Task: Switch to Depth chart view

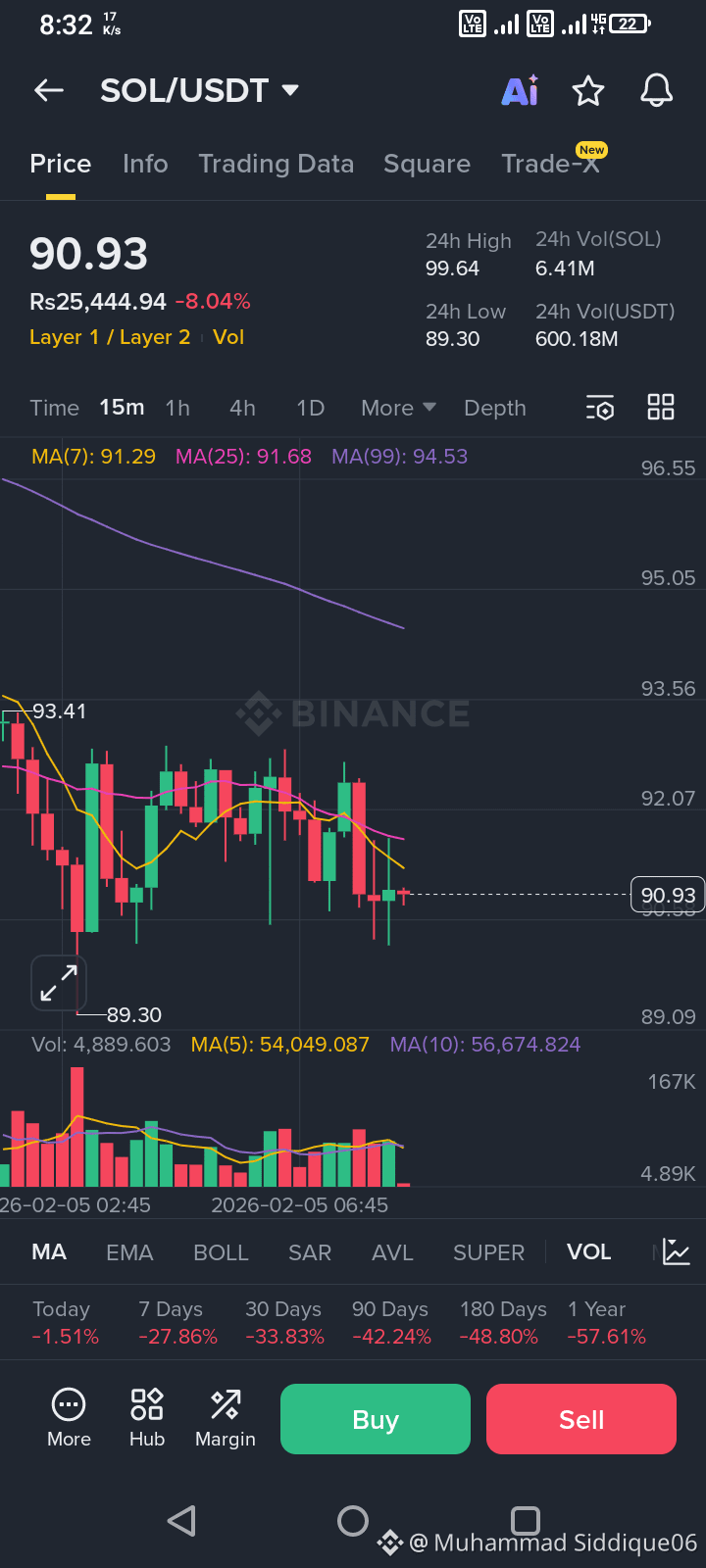Action: coord(495,409)
